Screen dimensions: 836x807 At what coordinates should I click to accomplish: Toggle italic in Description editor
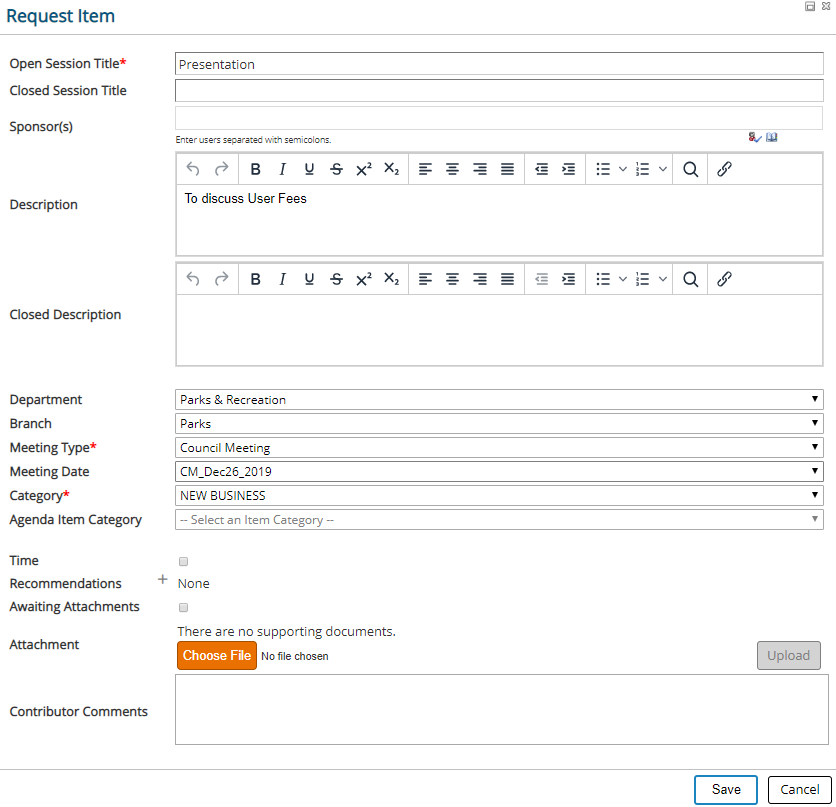283,170
